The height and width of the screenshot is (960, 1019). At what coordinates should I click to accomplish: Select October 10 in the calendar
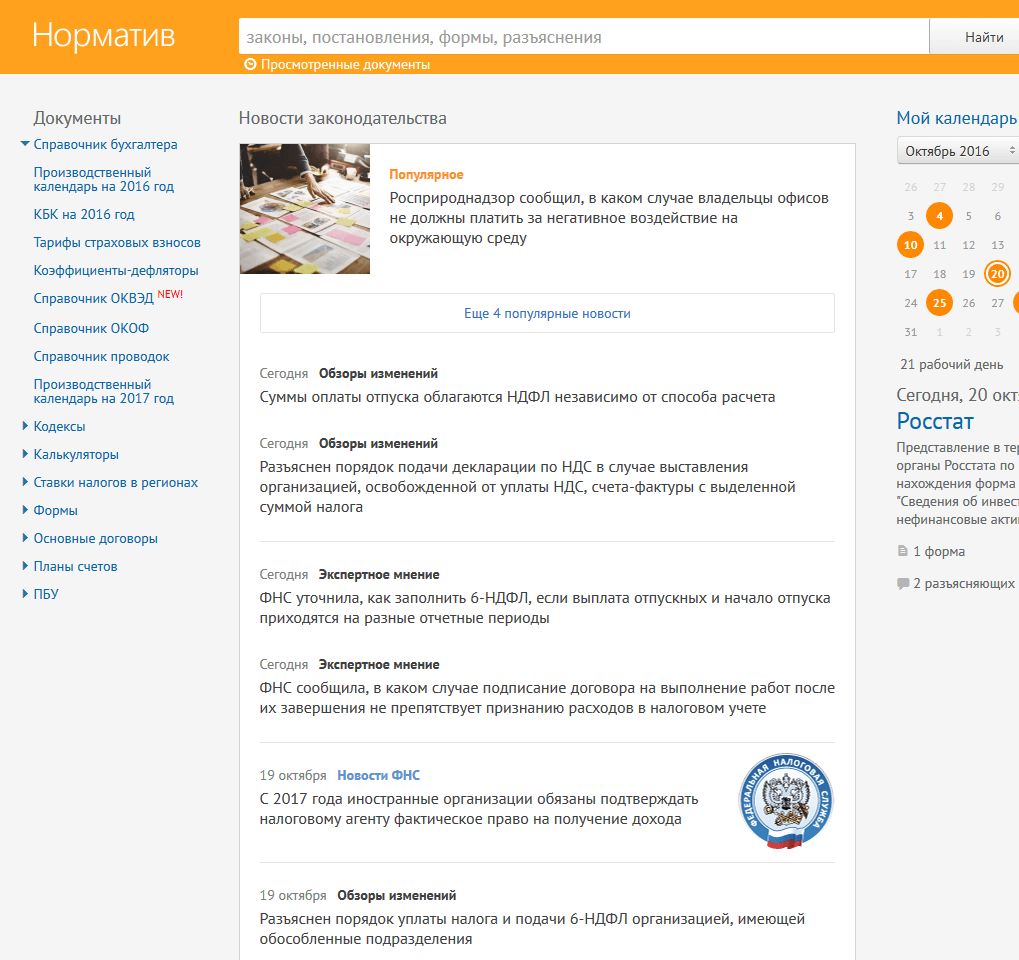tap(910, 245)
